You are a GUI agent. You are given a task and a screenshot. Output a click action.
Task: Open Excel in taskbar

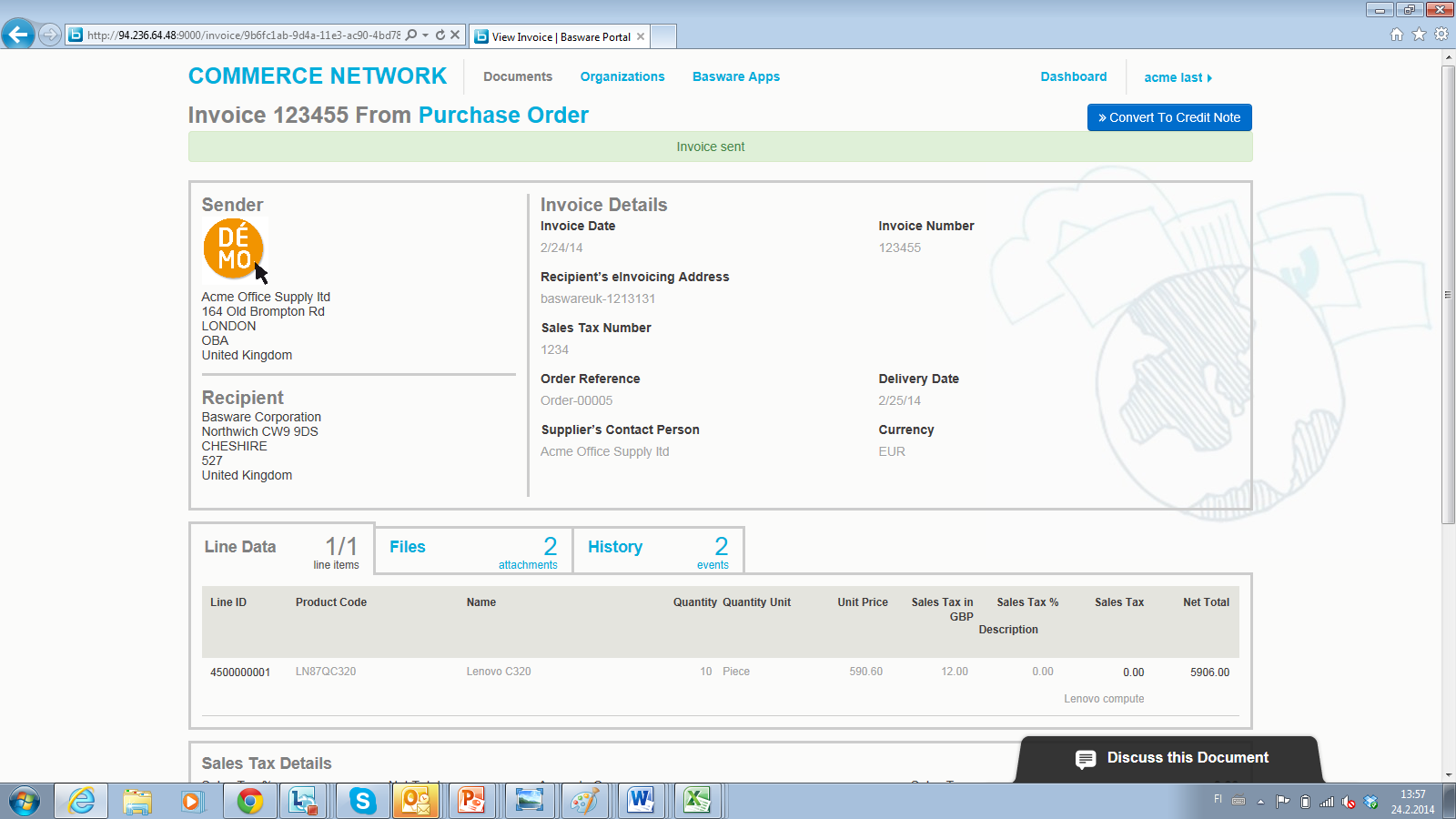[697, 801]
